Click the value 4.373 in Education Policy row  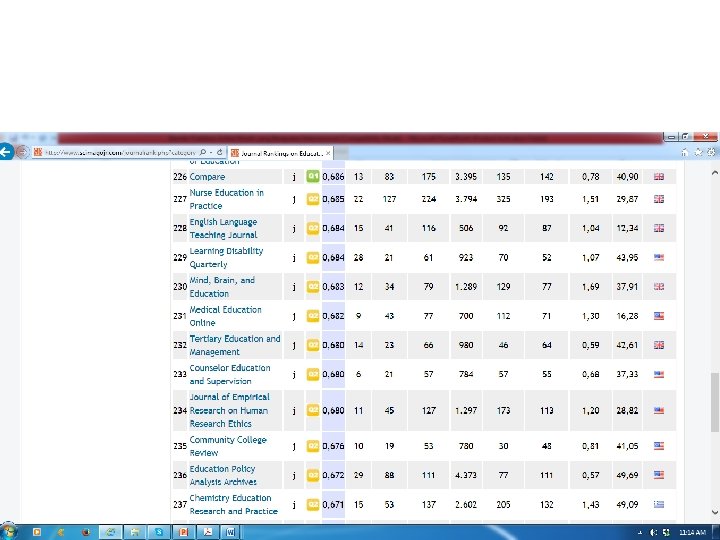466,475
